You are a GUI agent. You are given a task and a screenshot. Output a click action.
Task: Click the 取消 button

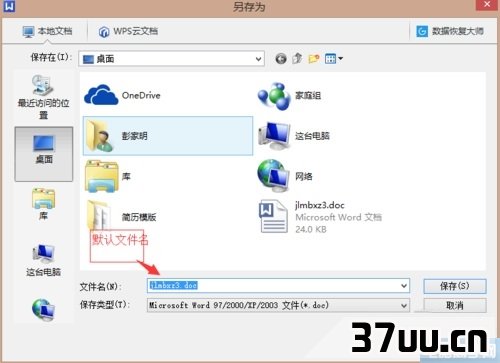click(455, 305)
